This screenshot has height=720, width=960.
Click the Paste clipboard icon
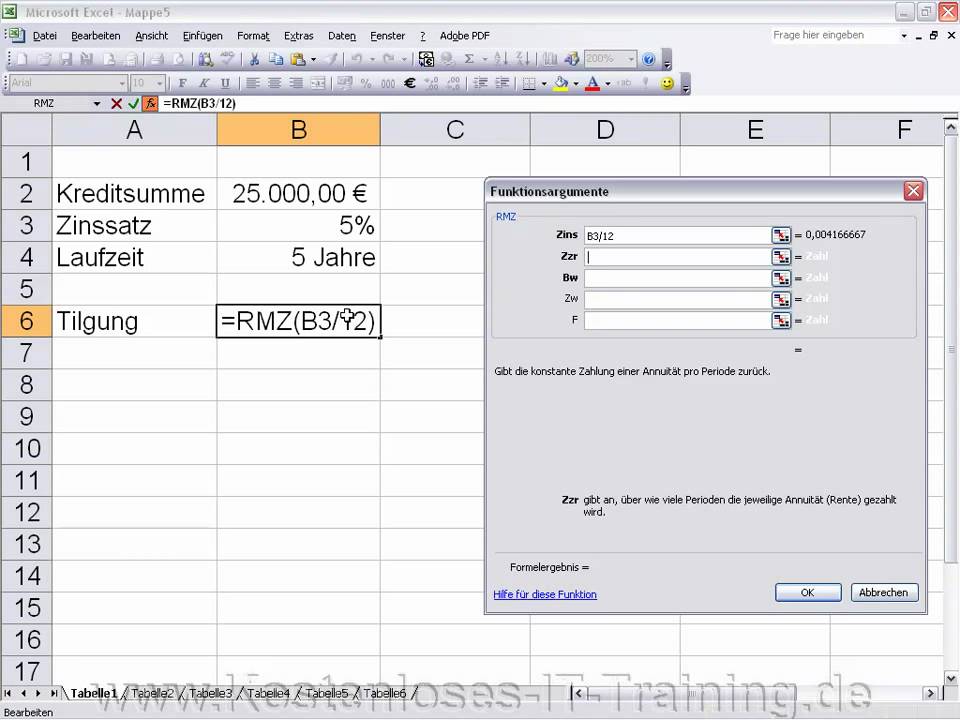coord(298,59)
